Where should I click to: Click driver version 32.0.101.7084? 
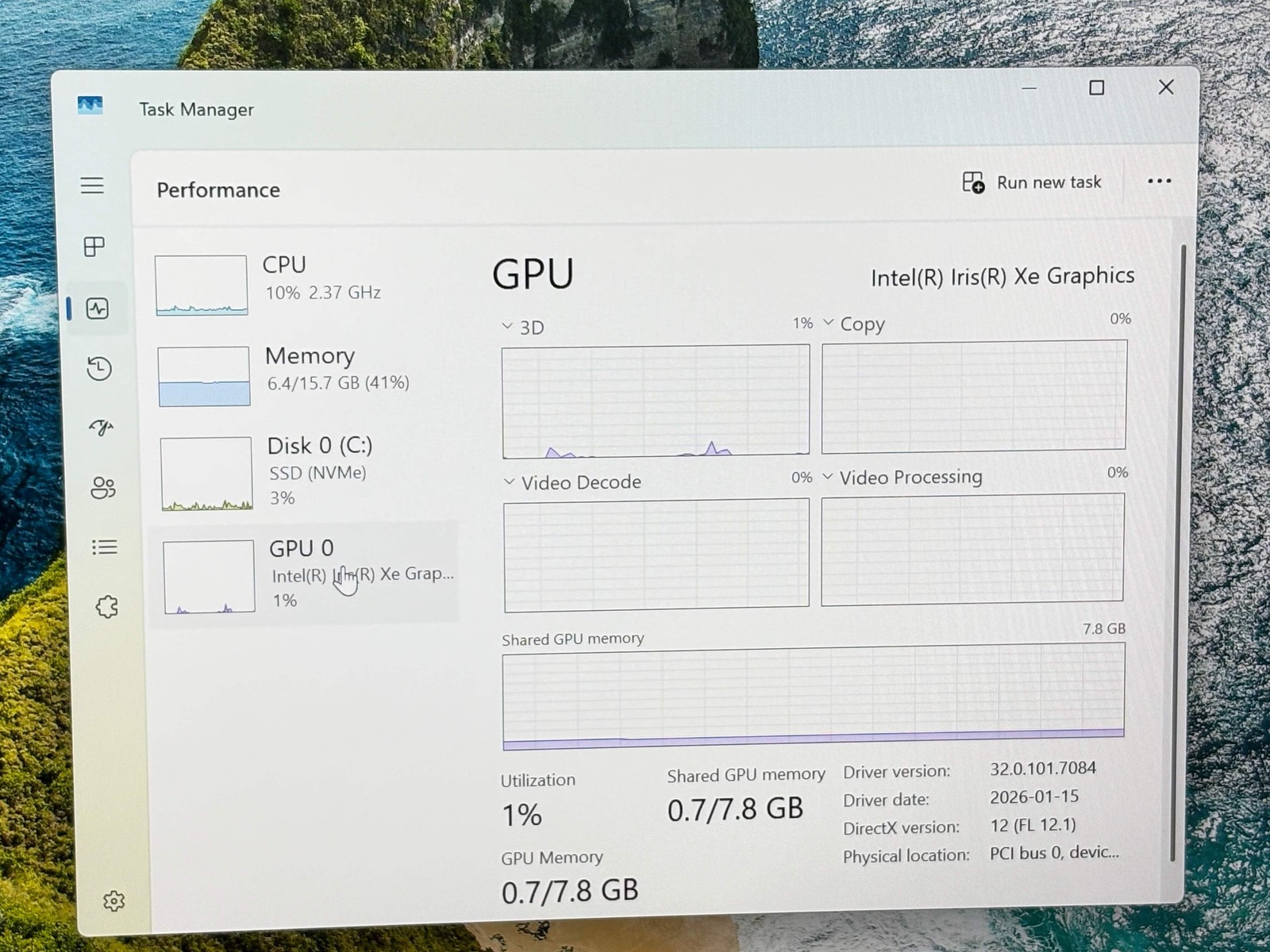1042,768
